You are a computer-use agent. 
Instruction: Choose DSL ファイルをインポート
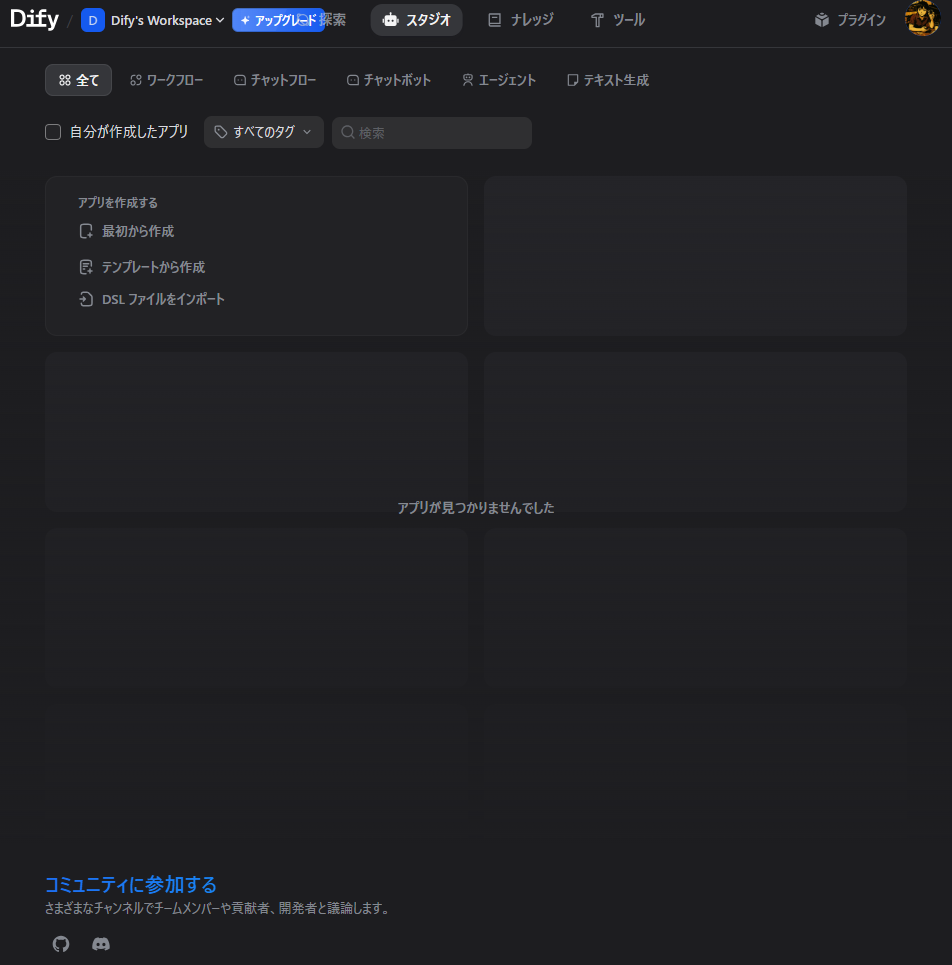click(152, 299)
